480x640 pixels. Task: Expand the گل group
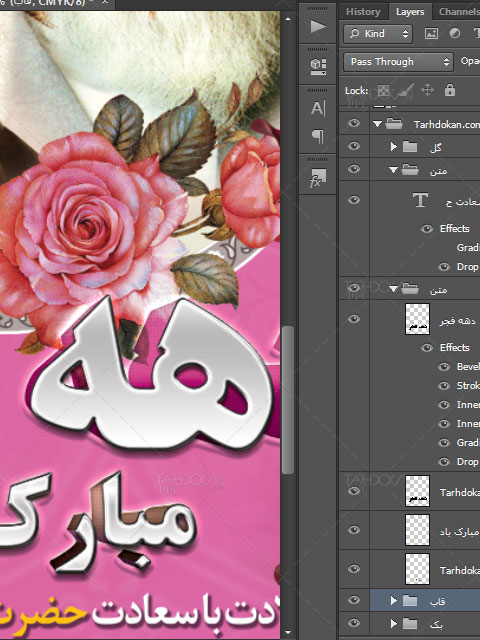coord(393,147)
